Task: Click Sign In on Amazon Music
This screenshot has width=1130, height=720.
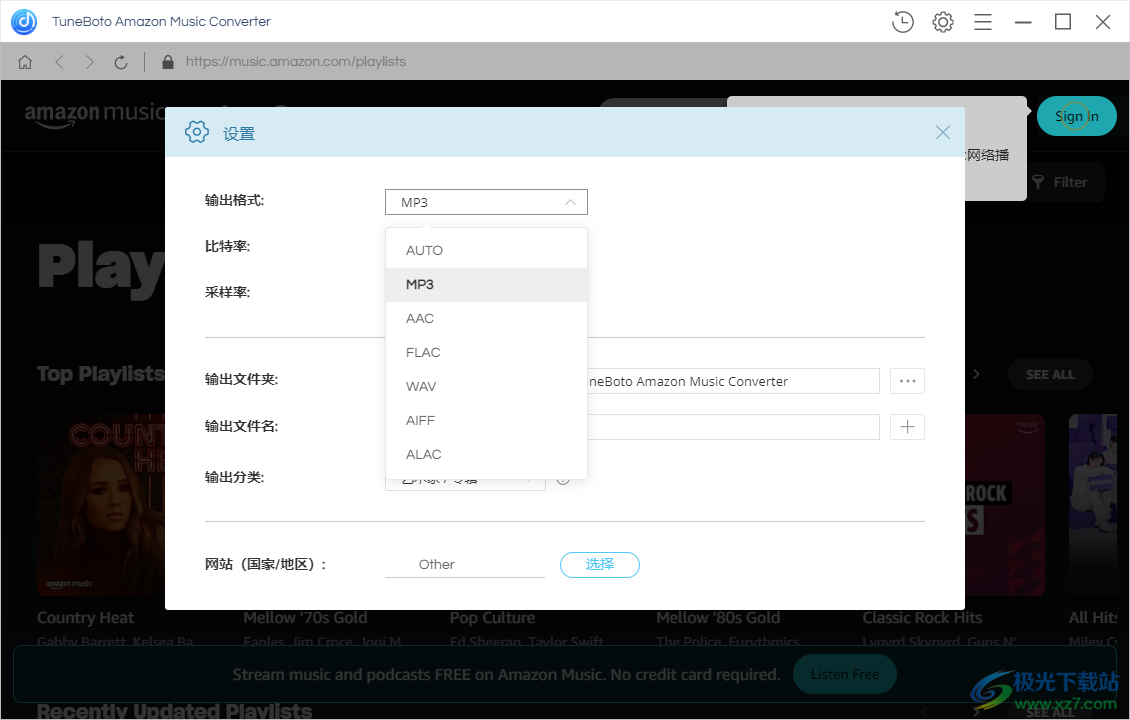Action: point(1077,116)
